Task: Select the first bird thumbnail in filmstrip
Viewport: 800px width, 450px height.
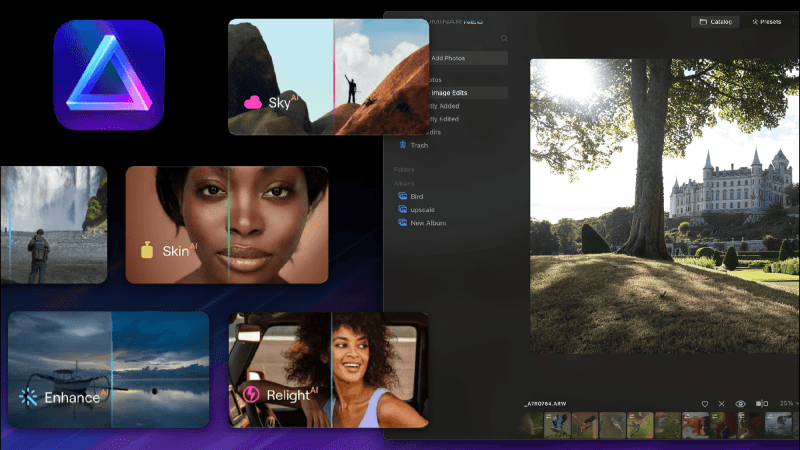Action: [x=532, y=426]
